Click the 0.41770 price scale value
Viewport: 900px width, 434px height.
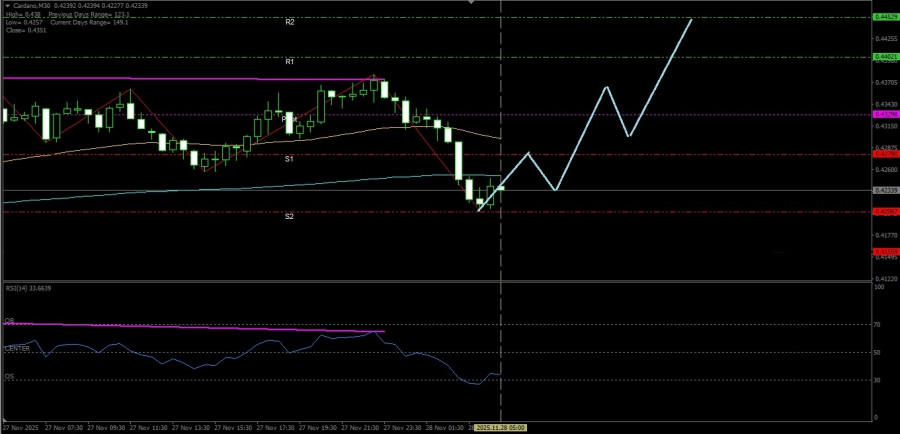885,235
